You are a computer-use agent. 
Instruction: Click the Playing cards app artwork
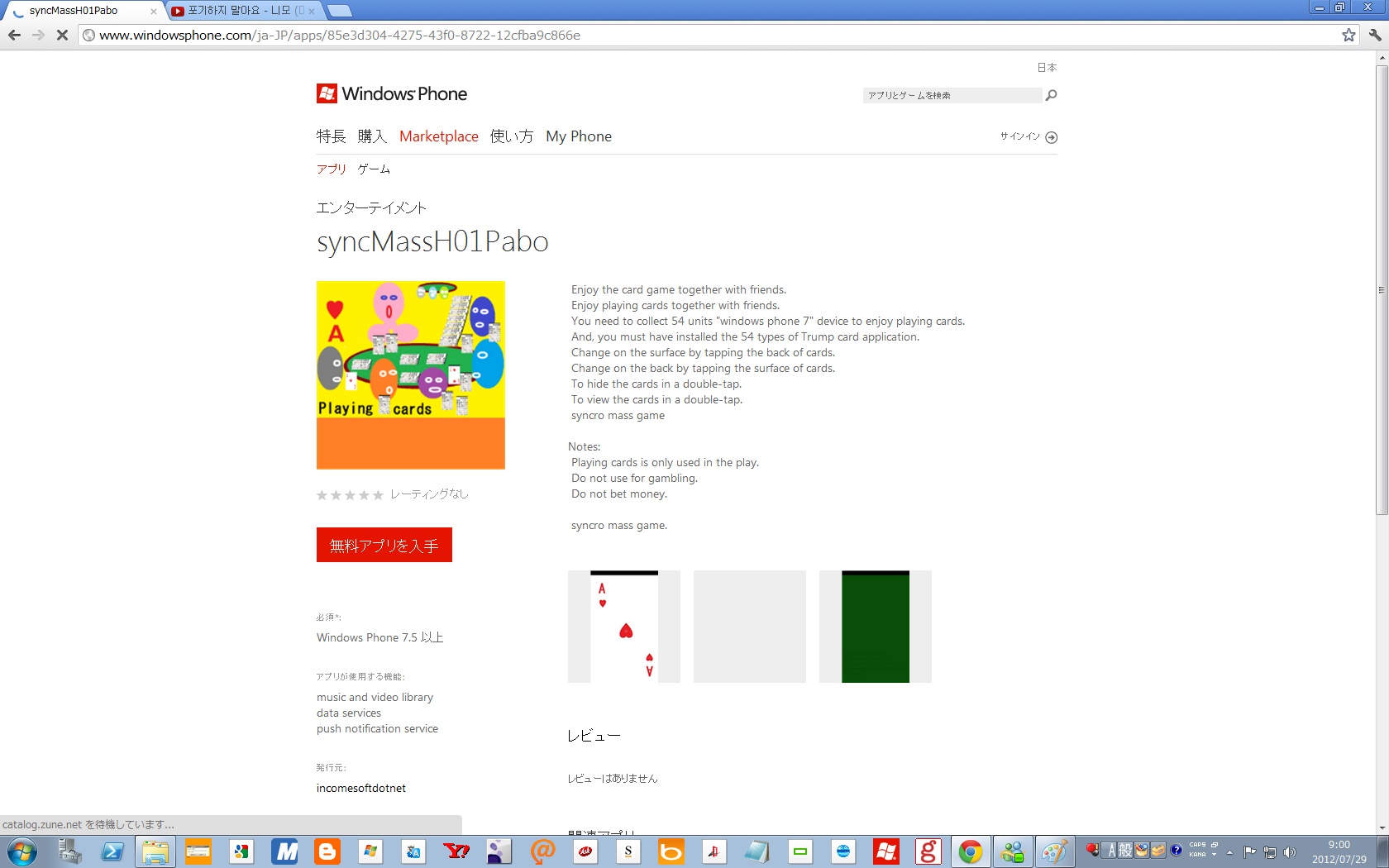(411, 375)
